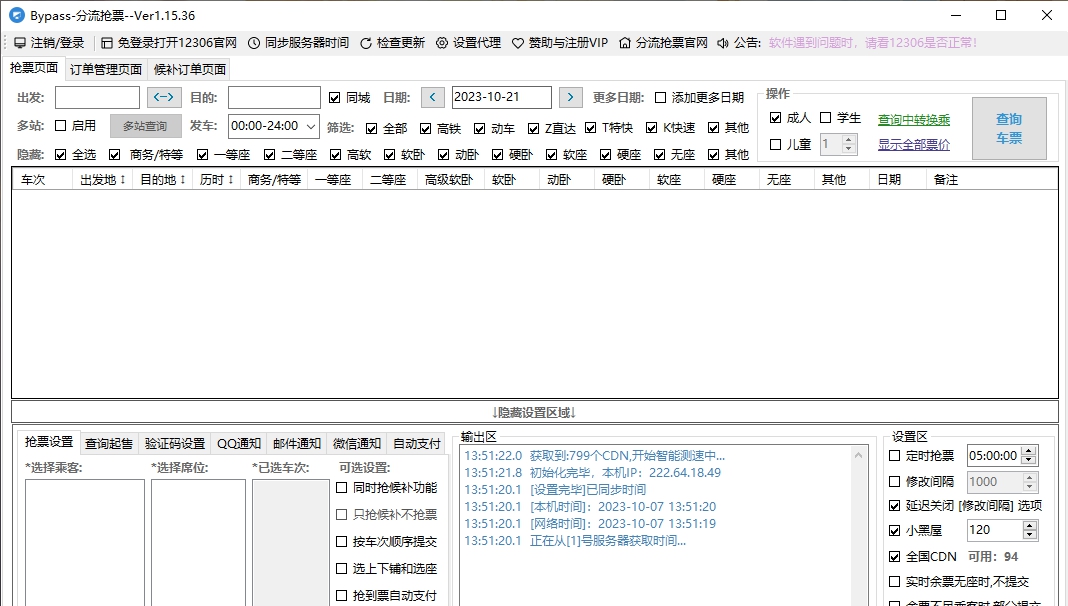The height and width of the screenshot is (606, 1068).
Task: Click 同步服务器时间 clock icon
Action: click(254, 43)
